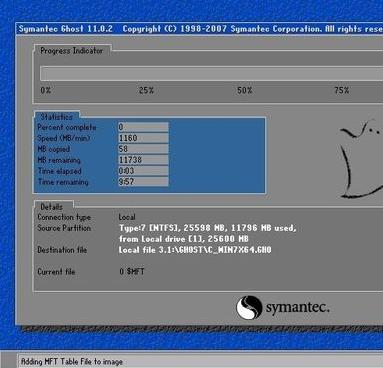Click the status bar message about MFT Table

pyautogui.click(x=72, y=361)
